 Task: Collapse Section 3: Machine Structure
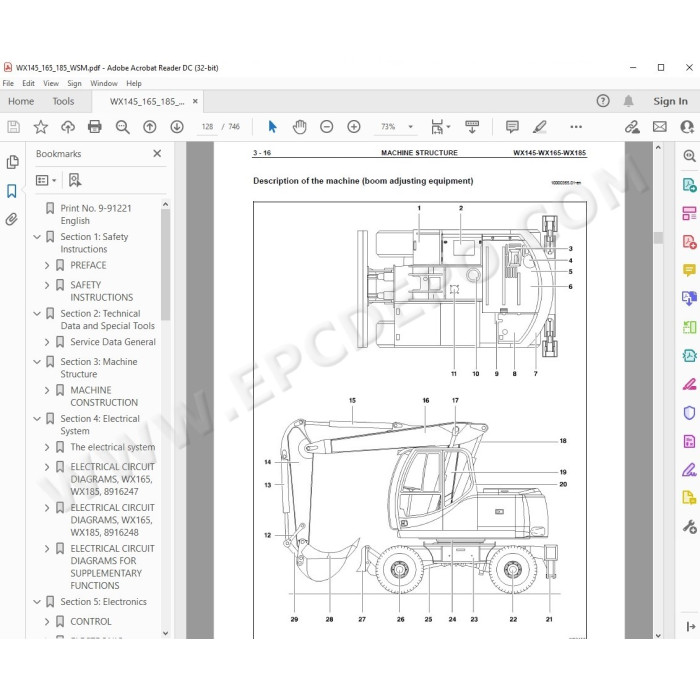click(37, 362)
